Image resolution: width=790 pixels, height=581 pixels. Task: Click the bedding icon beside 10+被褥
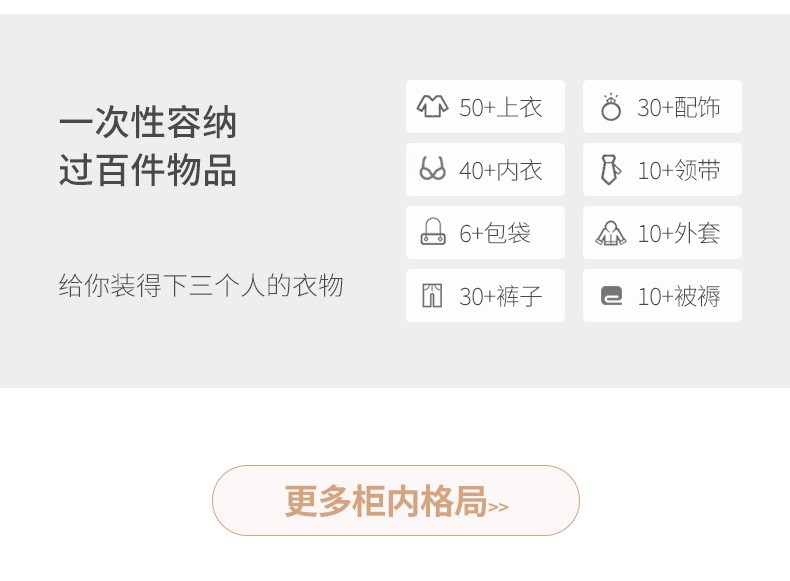pos(611,296)
